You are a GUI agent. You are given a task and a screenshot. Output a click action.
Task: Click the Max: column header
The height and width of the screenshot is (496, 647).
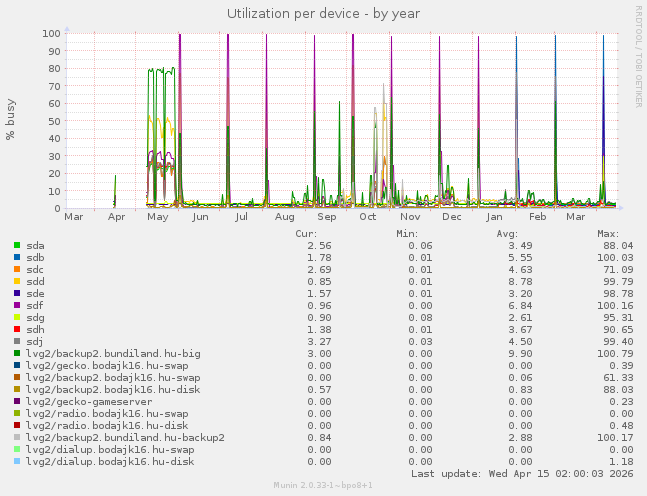pyautogui.click(x=608, y=234)
